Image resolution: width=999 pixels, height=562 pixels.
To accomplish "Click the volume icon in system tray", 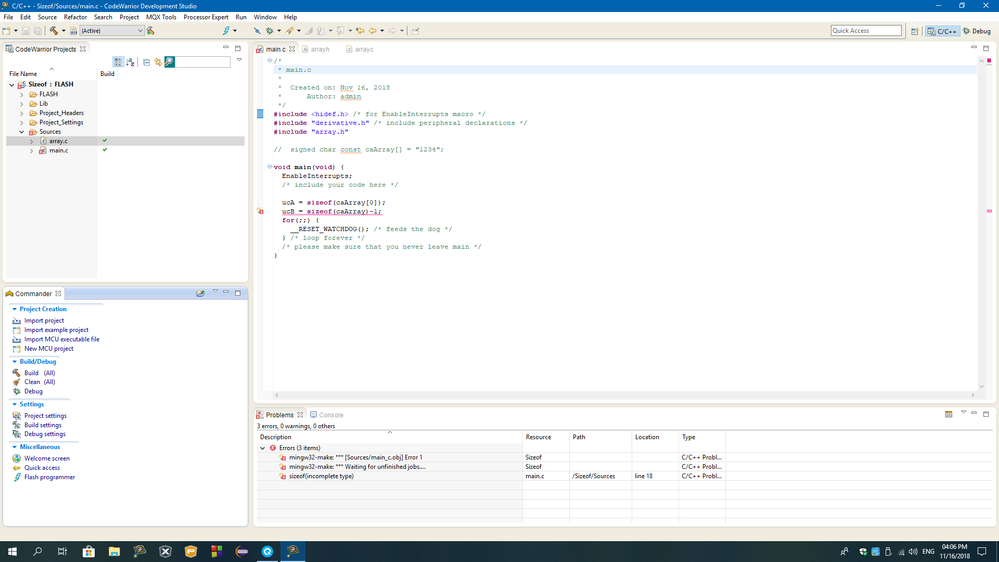I will pos(914,552).
